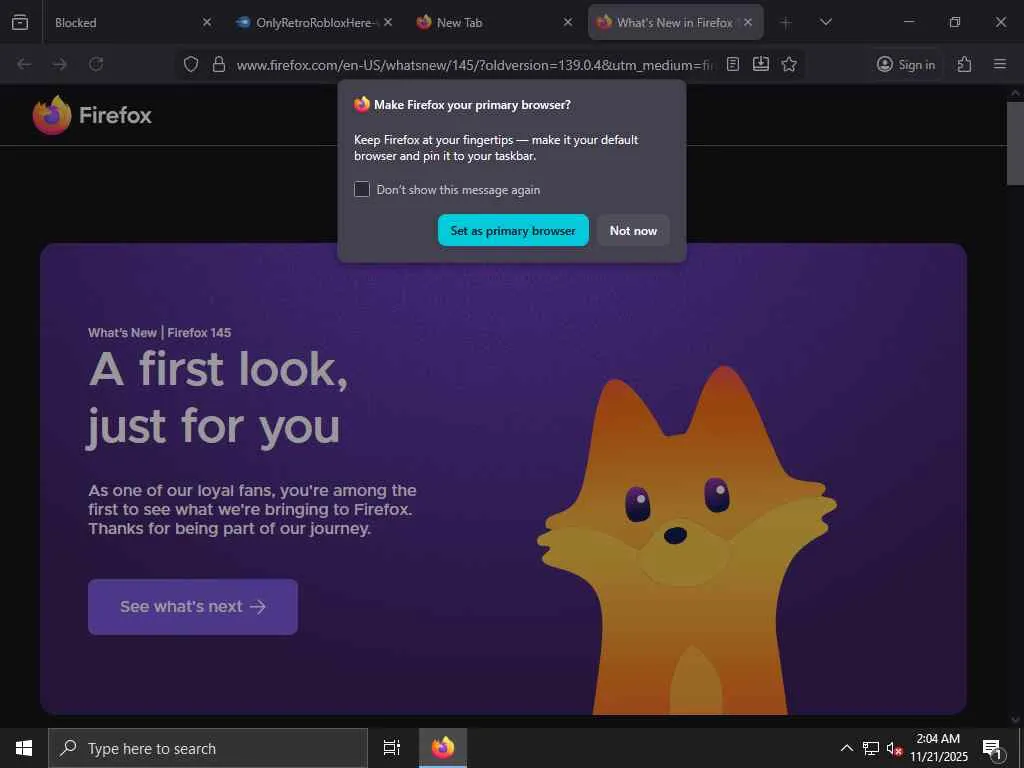Go forward with the forward arrow
Viewport: 1024px width, 768px height.
pyautogui.click(x=59, y=64)
